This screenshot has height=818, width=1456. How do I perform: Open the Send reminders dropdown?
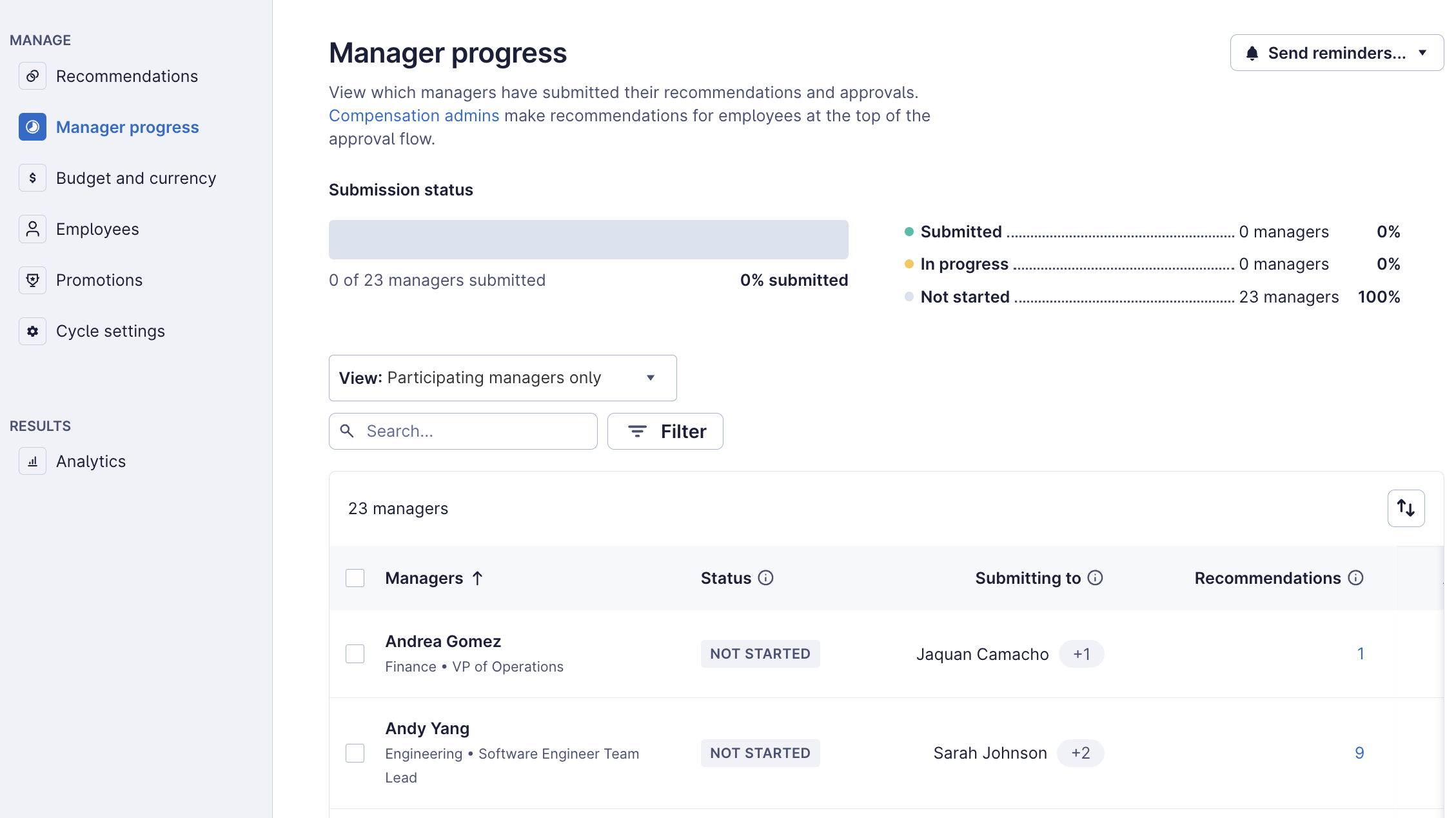(1336, 53)
